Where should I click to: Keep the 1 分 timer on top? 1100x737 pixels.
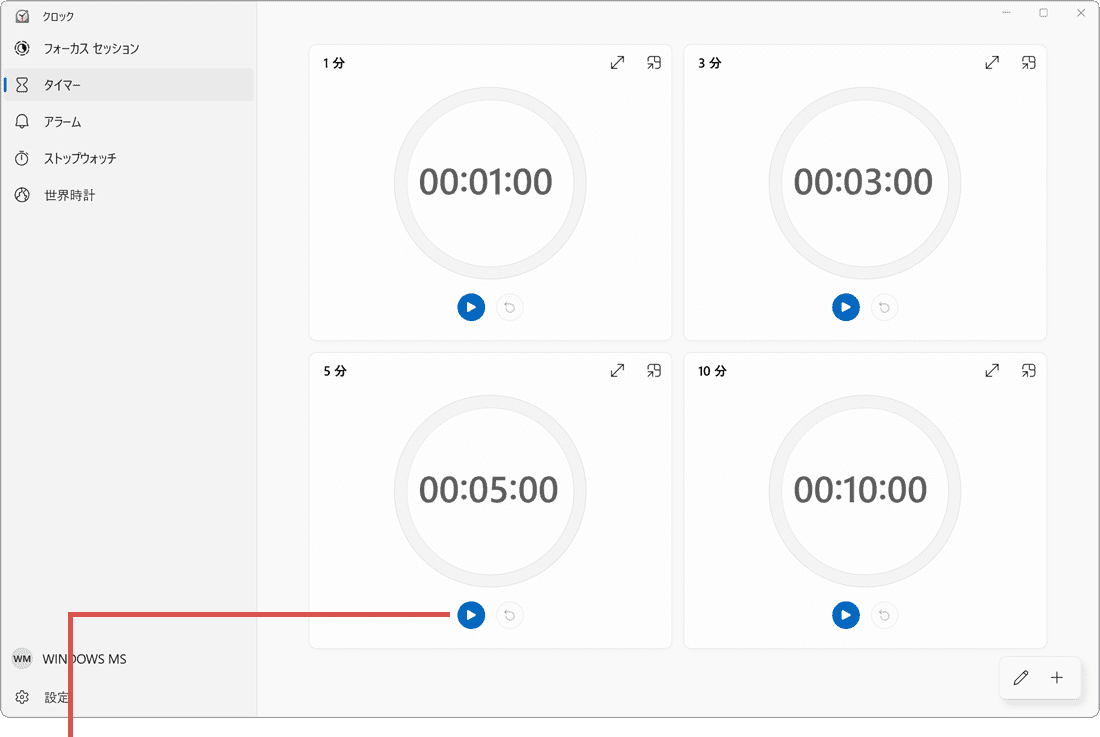[654, 63]
